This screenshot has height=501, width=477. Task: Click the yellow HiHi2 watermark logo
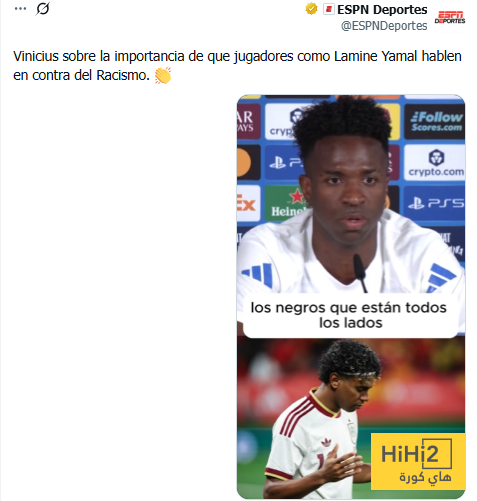point(418,461)
